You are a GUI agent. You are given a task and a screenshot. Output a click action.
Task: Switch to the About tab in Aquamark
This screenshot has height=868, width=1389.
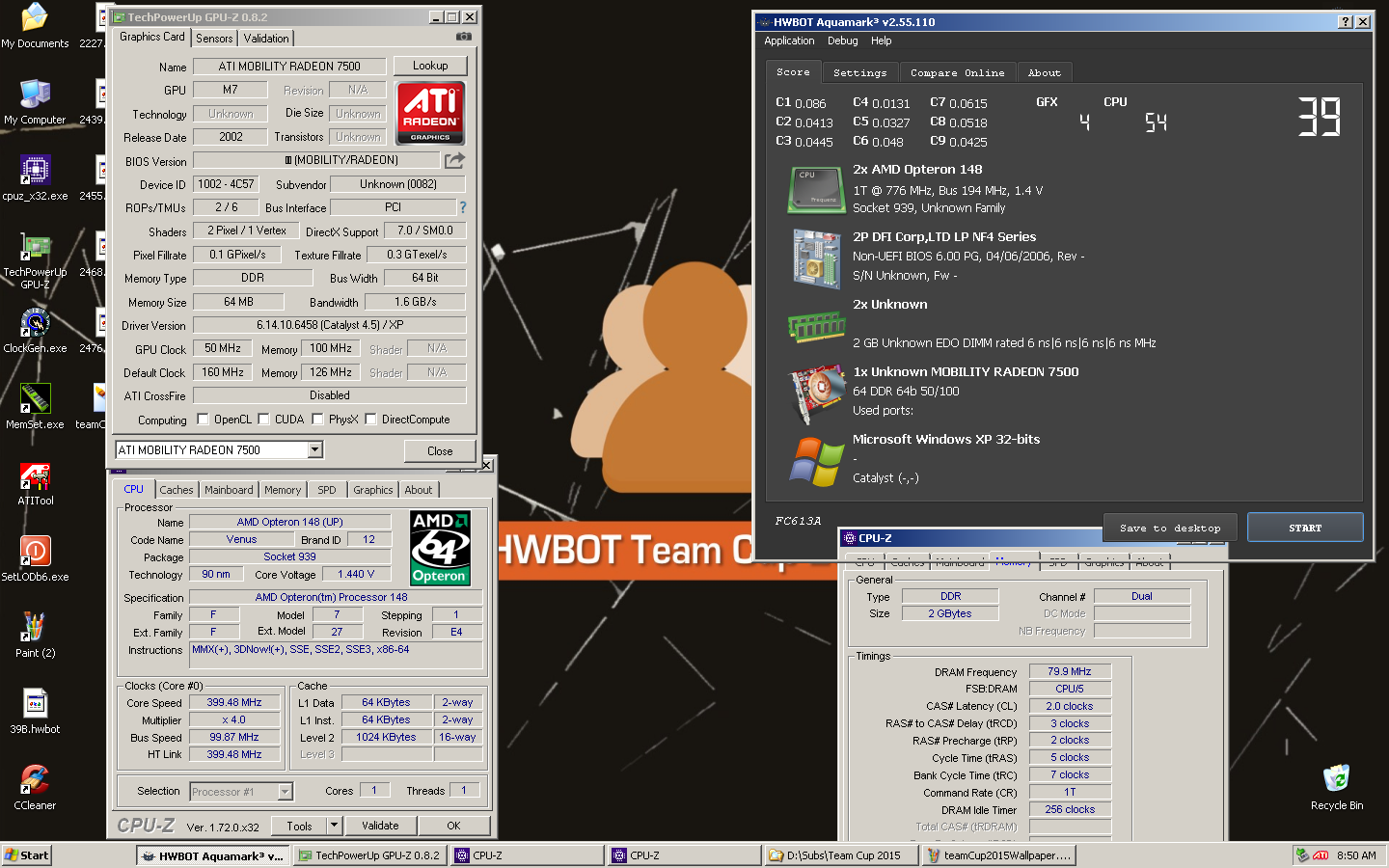1044,73
